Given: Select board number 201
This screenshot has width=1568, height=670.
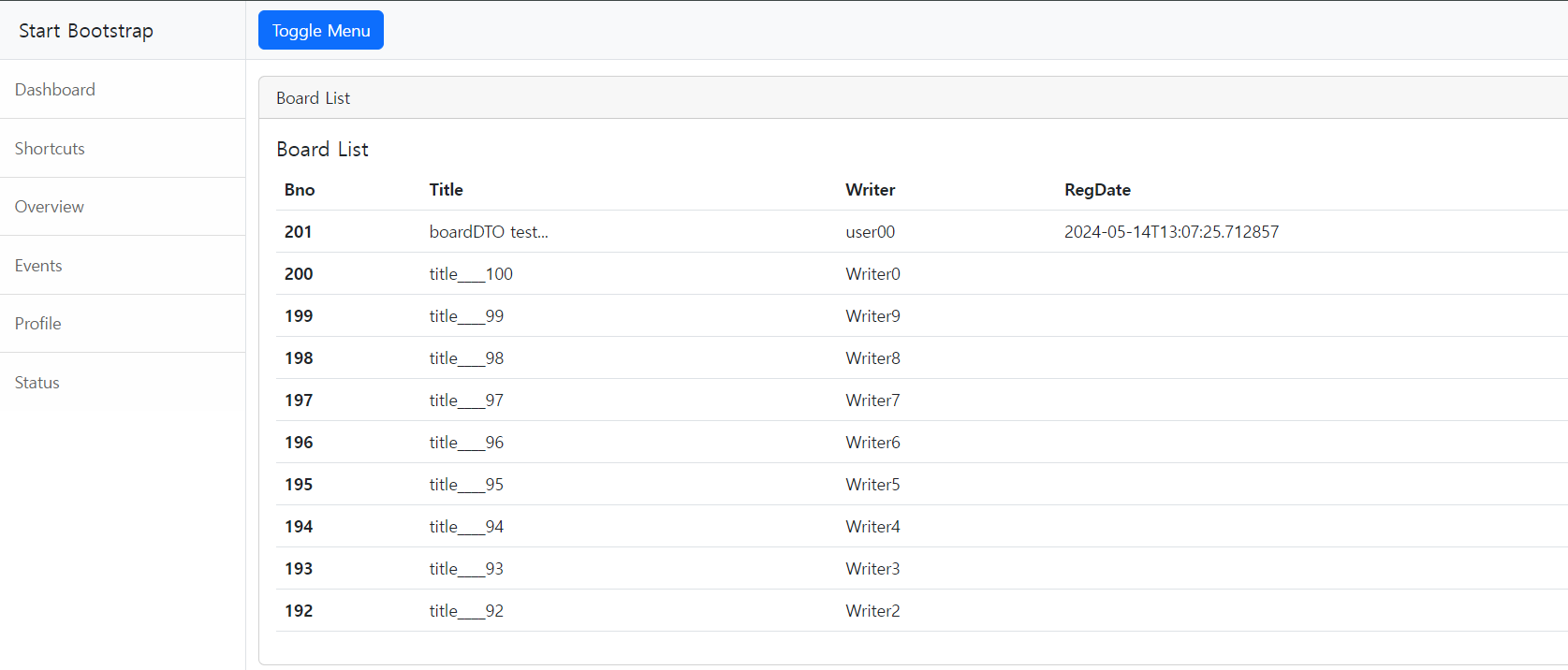Looking at the screenshot, I should point(299,232).
